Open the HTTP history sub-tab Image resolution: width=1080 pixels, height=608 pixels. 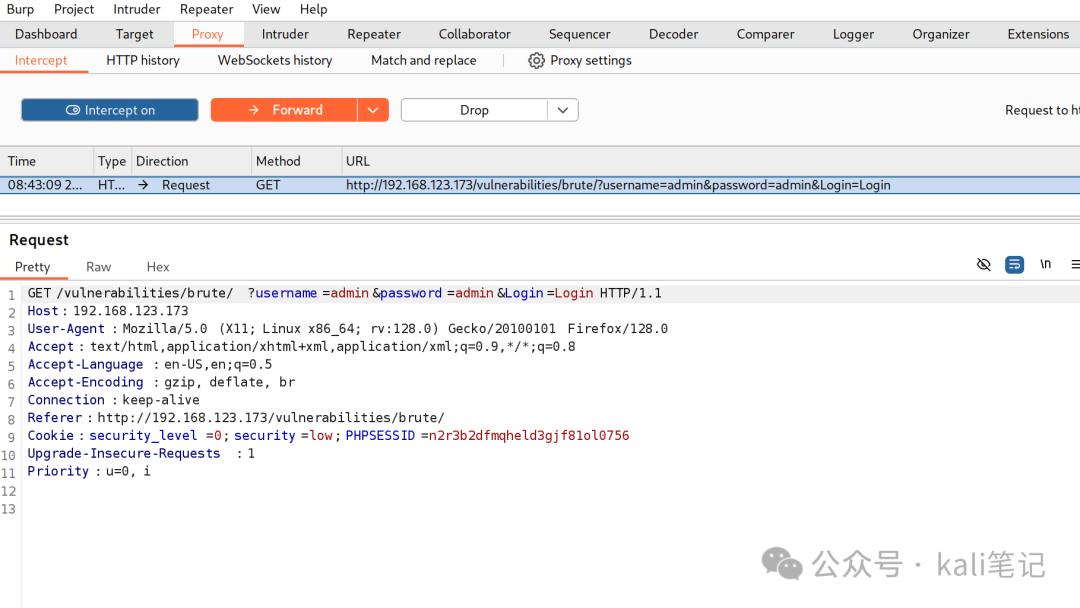coord(143,60)
